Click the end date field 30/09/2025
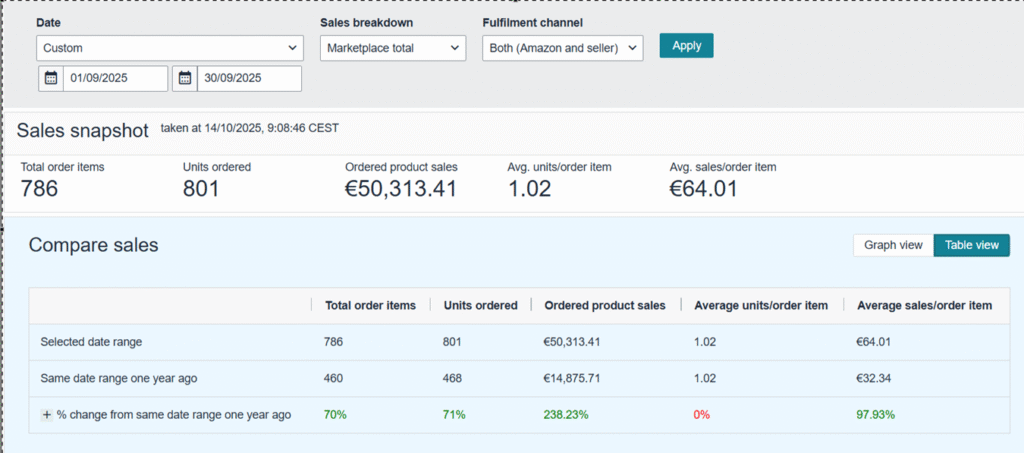This screenshot has height=453, width=1024. [x=248, y=79]
